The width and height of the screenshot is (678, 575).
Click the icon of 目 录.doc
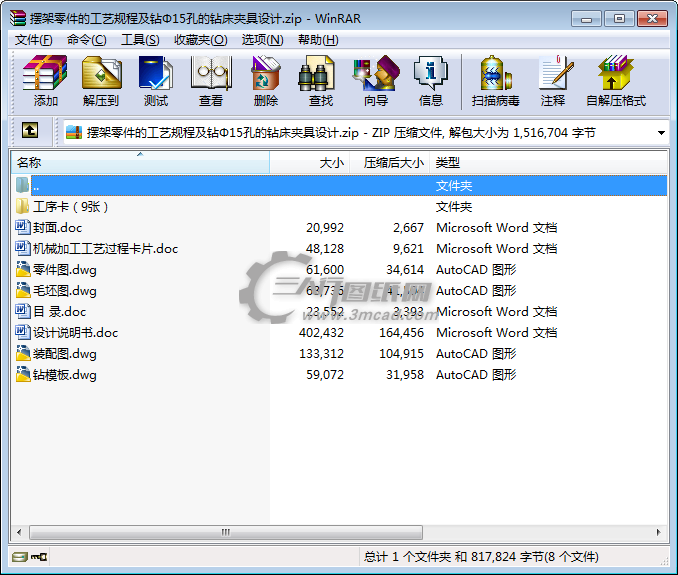[x=22, y=311]
